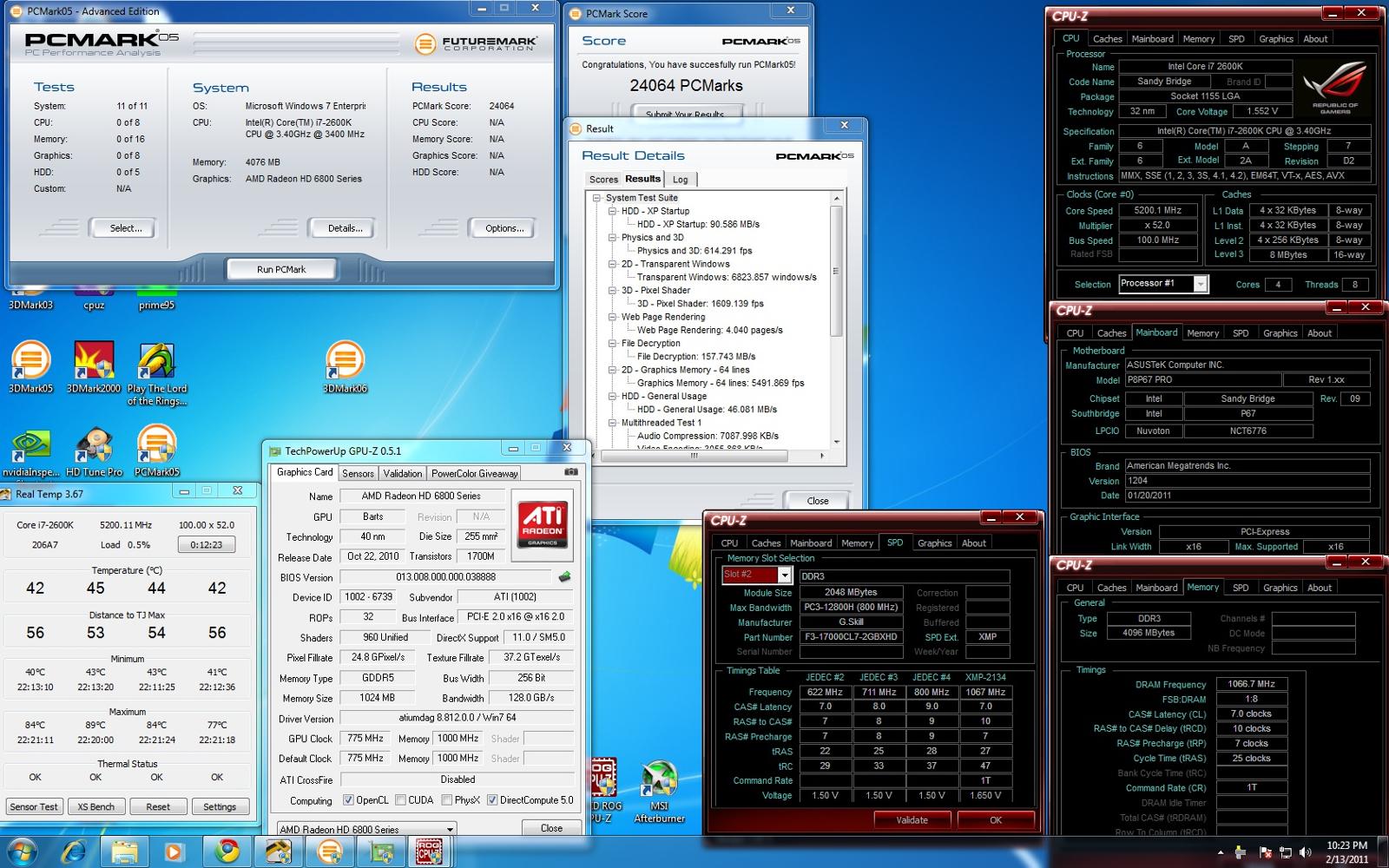Open Windows Media Player from the taskbar
The height and width of the screenshot is (868, 1389).
click(174, 852)
